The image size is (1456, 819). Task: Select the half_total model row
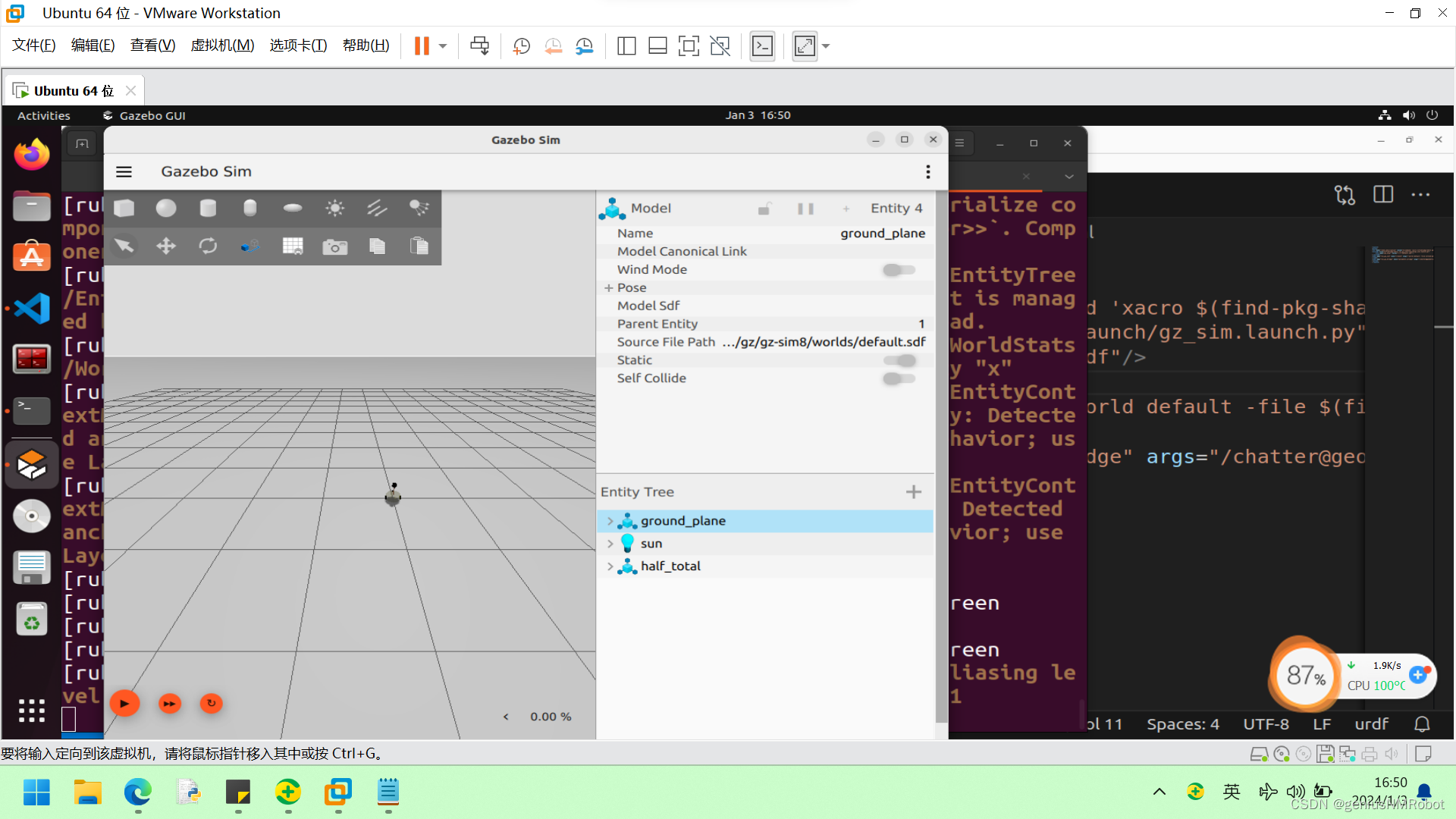(766, 566)
